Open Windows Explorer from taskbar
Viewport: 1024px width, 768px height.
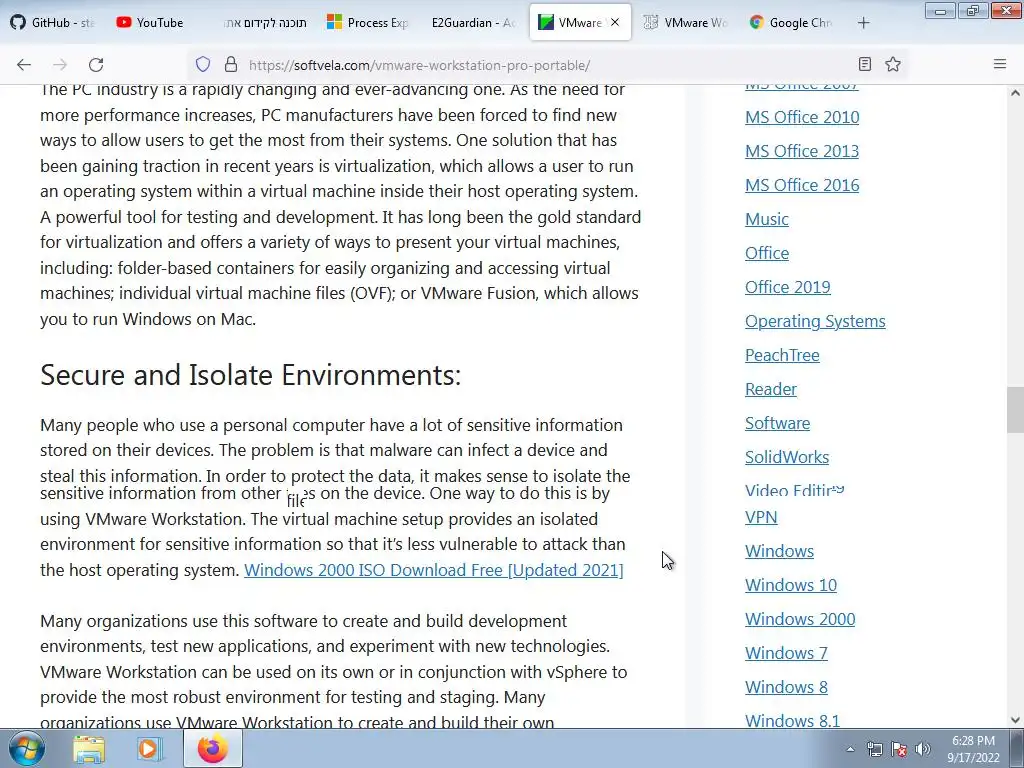[x=89, y=749]
